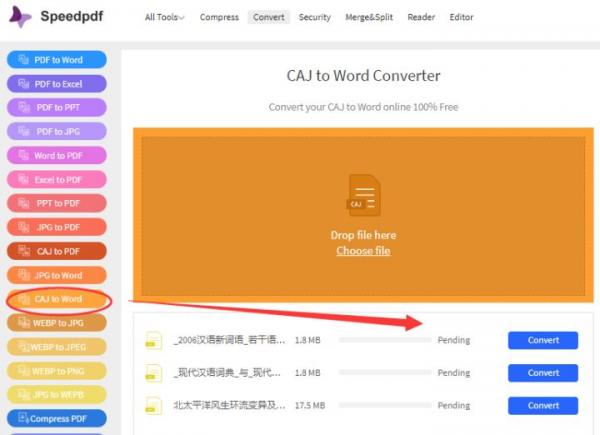
Task: Open the Word to PDF converter
Action: (x=57, y=155)
